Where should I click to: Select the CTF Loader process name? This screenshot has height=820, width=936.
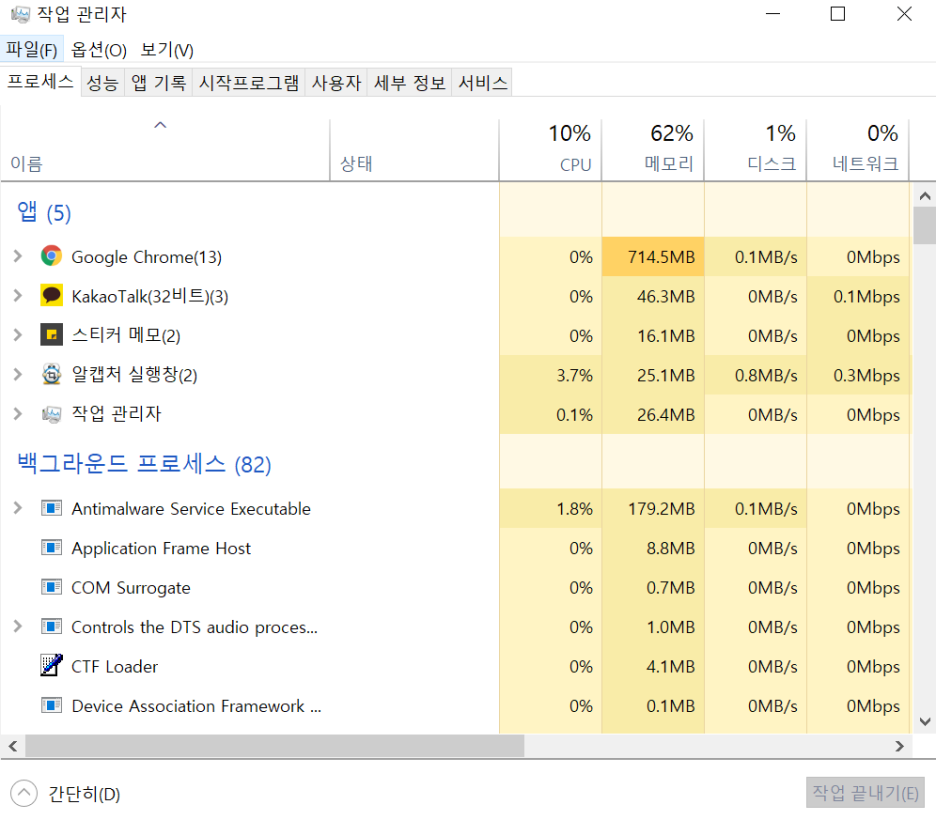click(115, 667)
